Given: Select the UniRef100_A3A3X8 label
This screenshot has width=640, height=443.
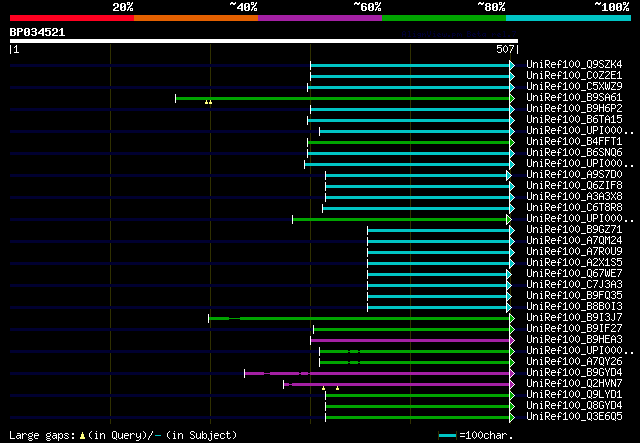Looking at the screenshot, I should (x=574, y=197).
